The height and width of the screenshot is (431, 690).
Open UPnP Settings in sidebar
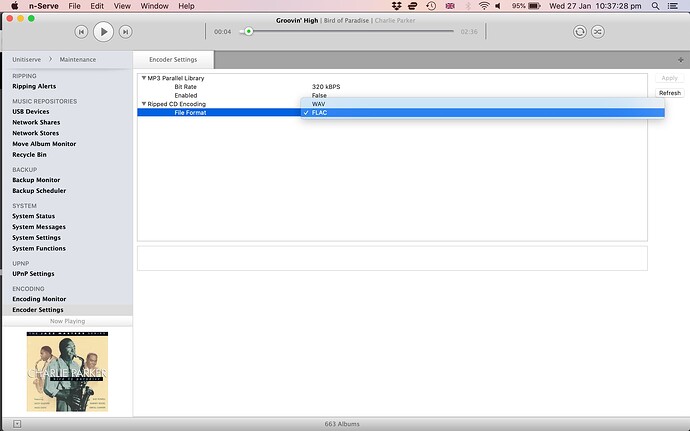(x=33, y=274)
